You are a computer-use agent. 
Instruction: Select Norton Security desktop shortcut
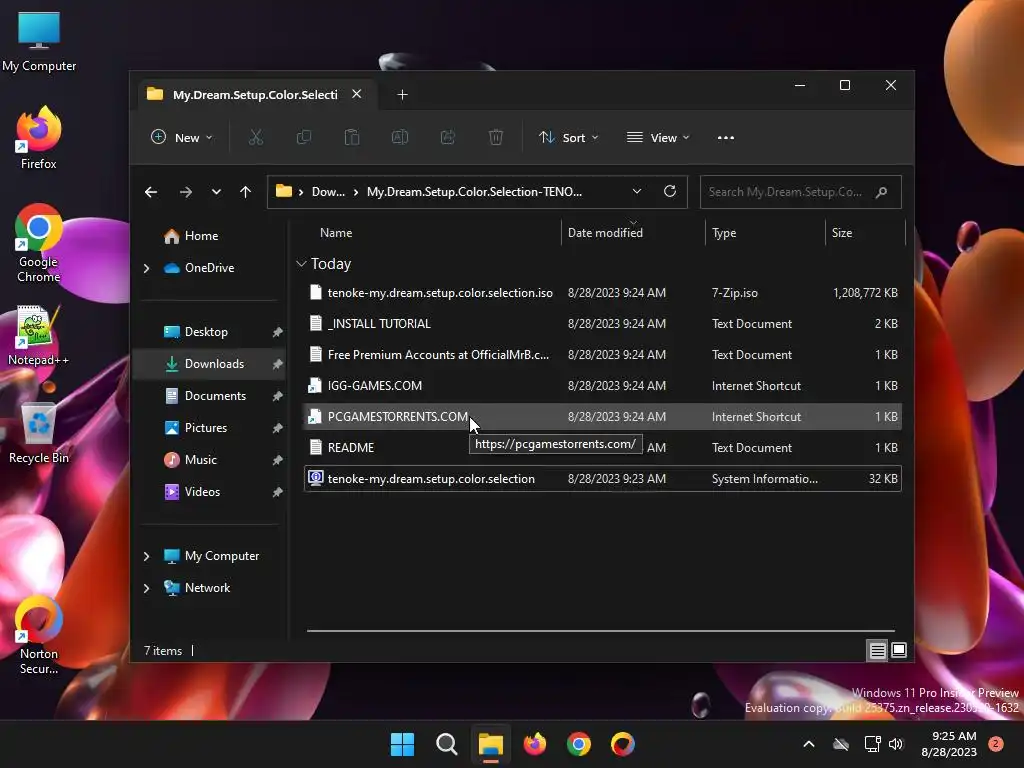pyautogui.click(x=39, y=635)
